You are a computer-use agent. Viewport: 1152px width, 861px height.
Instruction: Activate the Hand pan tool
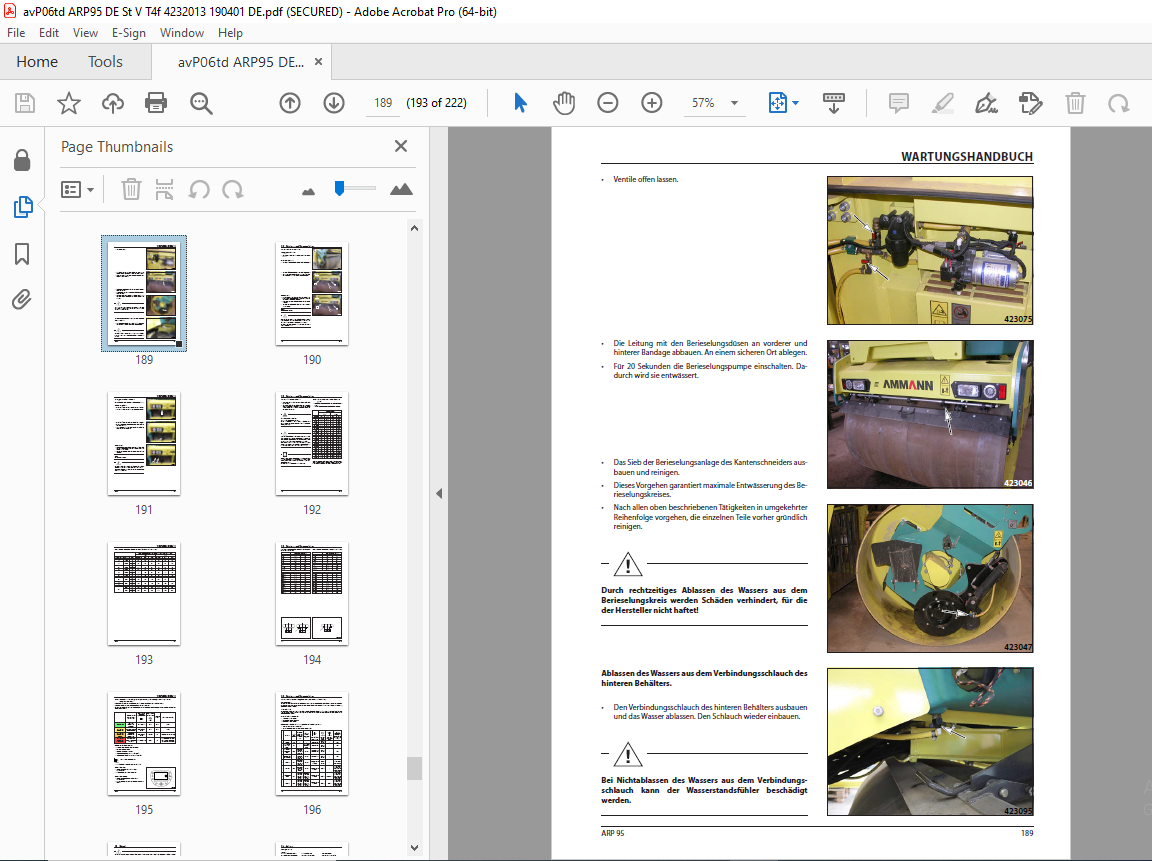564,103
